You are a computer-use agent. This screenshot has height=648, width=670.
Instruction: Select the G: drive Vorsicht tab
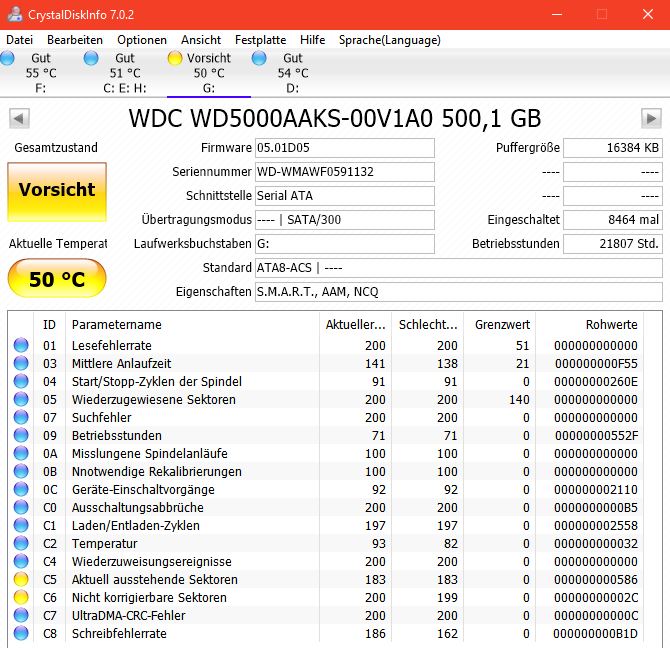point(209,73)
